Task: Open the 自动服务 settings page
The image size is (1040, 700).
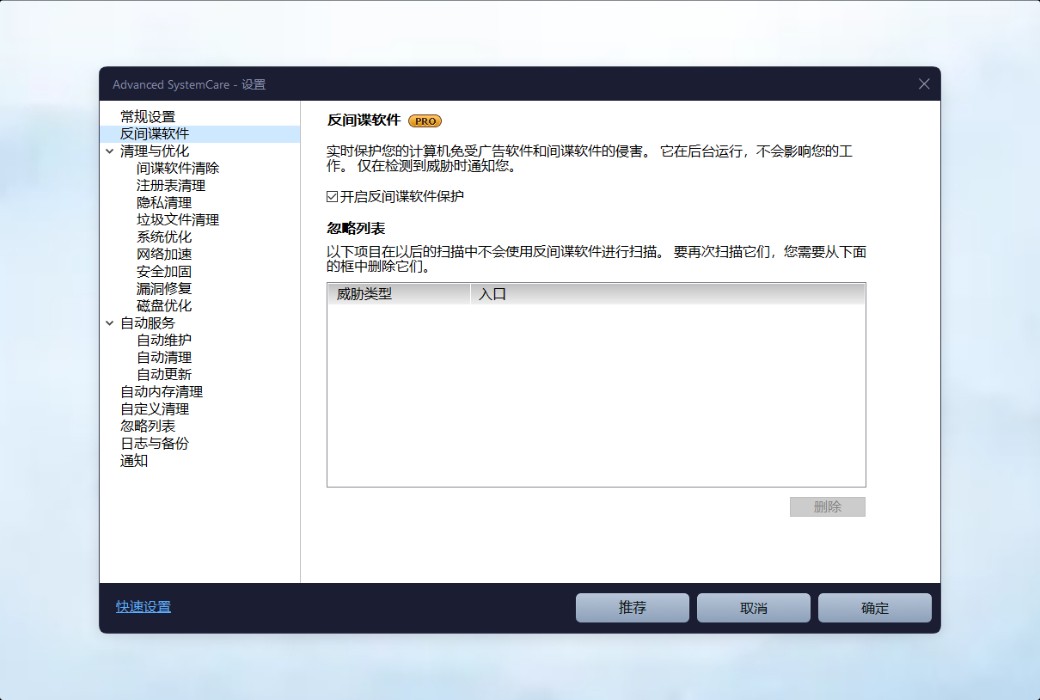Action: click(147, 323)
